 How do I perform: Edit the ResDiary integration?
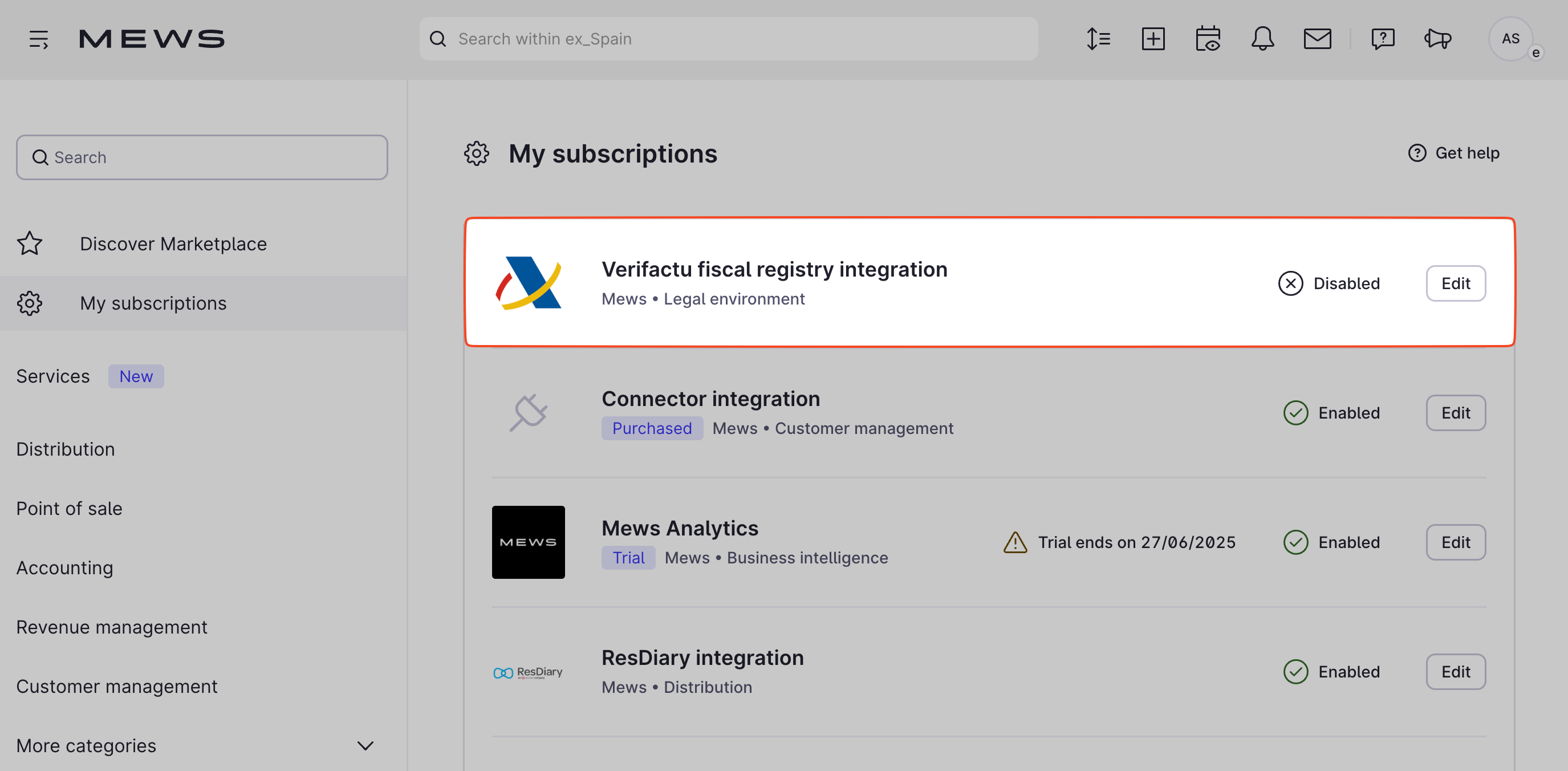(x=1456, y=672)
